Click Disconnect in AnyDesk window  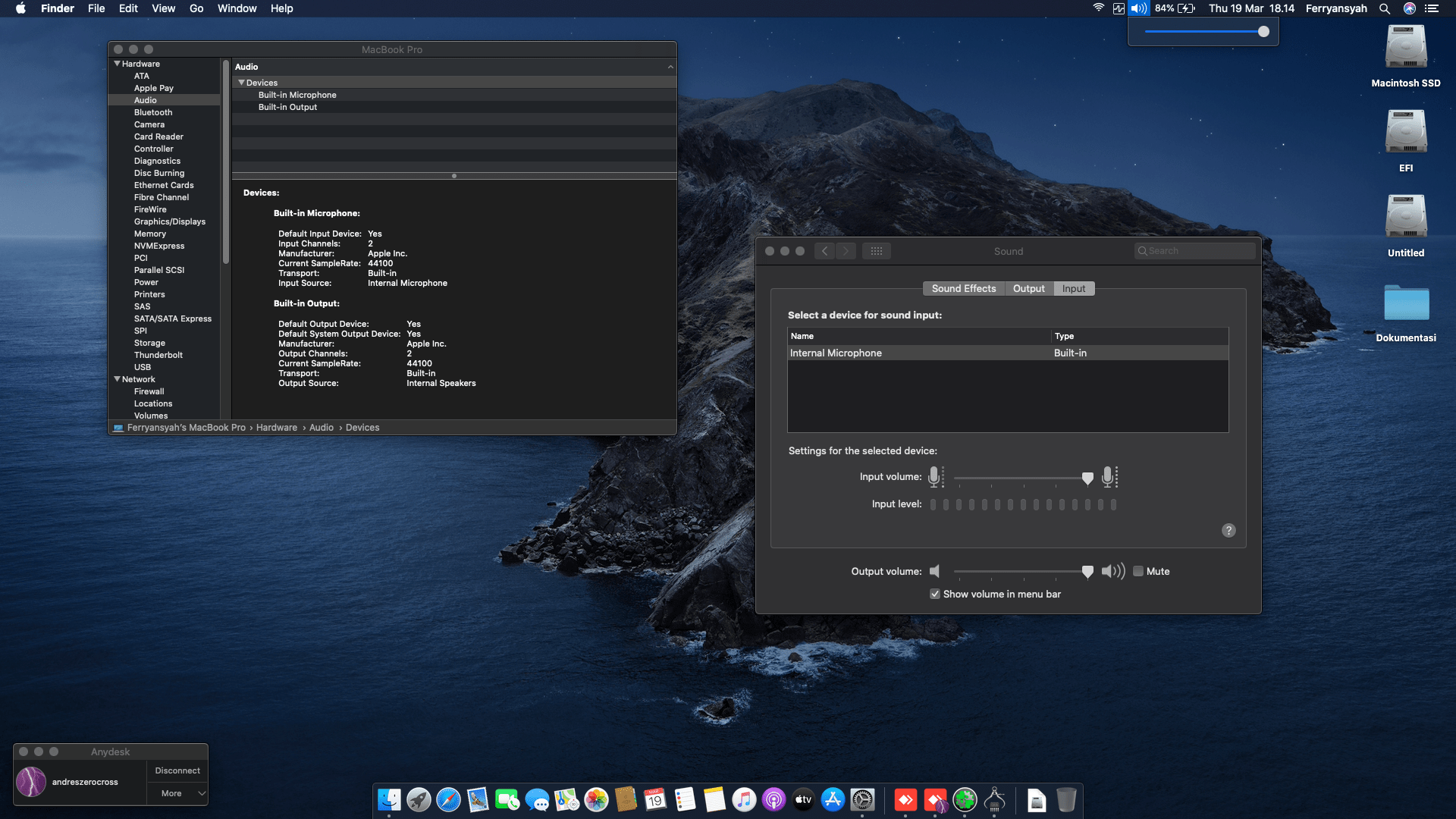click(x=177, y=770)
